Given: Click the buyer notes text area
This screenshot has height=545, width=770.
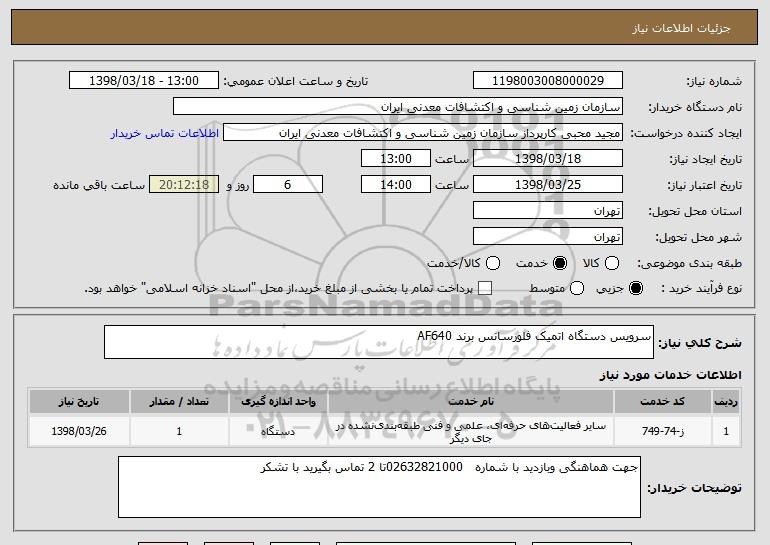Looking at the screenshot, I should click(379, 487).
